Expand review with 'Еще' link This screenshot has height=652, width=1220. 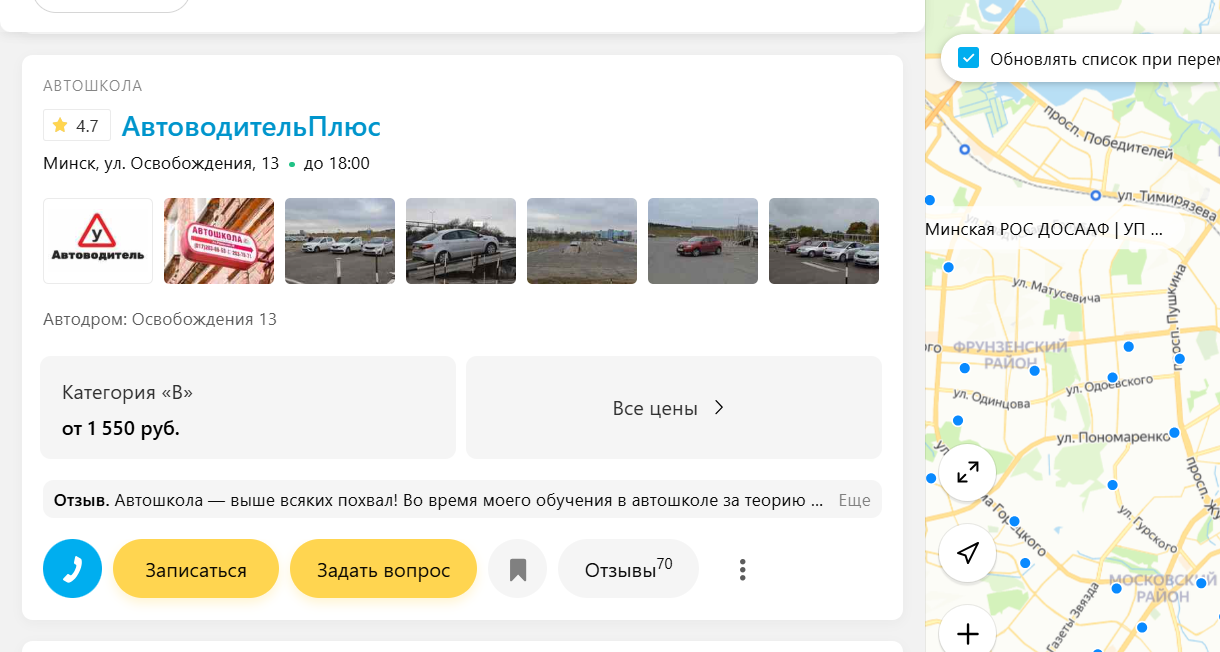(x=854, y=500)
